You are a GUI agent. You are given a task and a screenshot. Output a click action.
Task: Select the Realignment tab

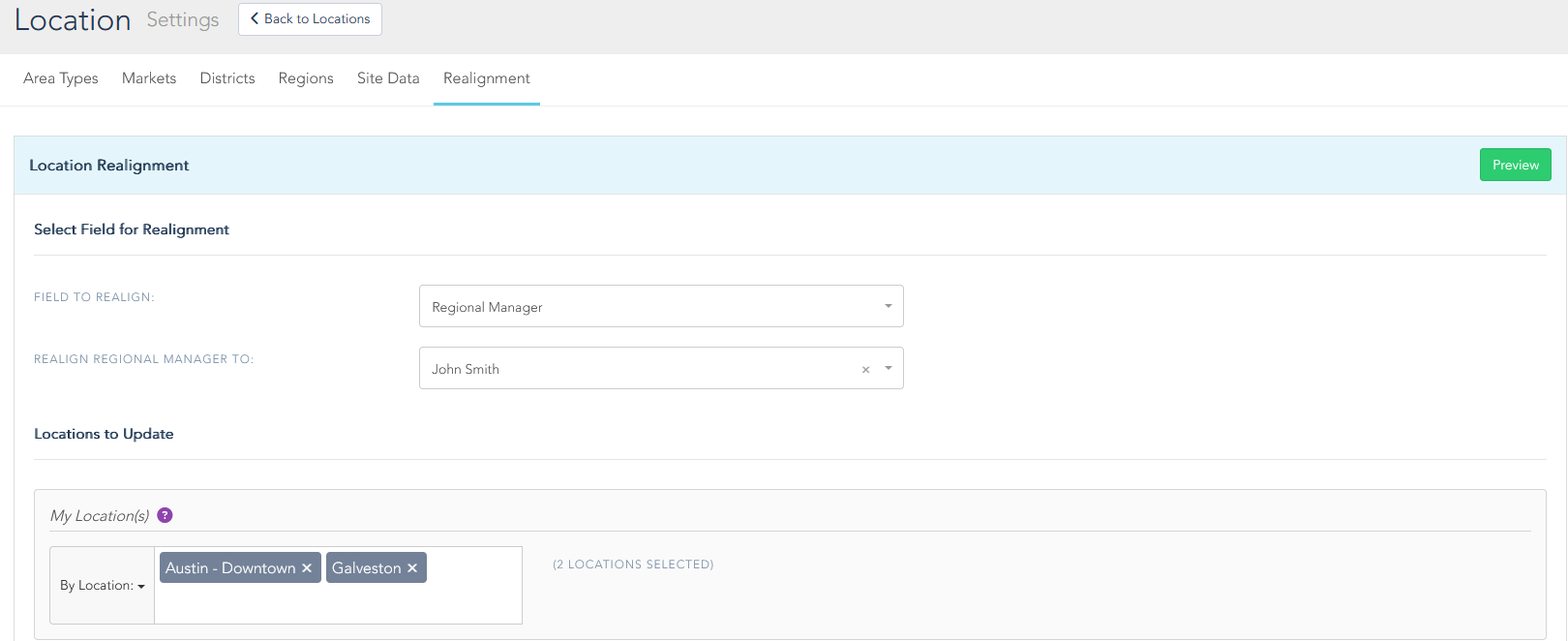[487, 78]
